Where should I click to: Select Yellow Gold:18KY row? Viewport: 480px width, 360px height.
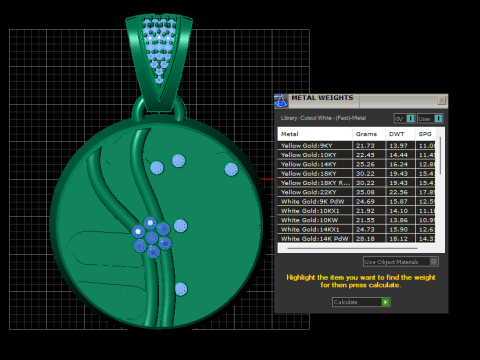coord(356,174)
